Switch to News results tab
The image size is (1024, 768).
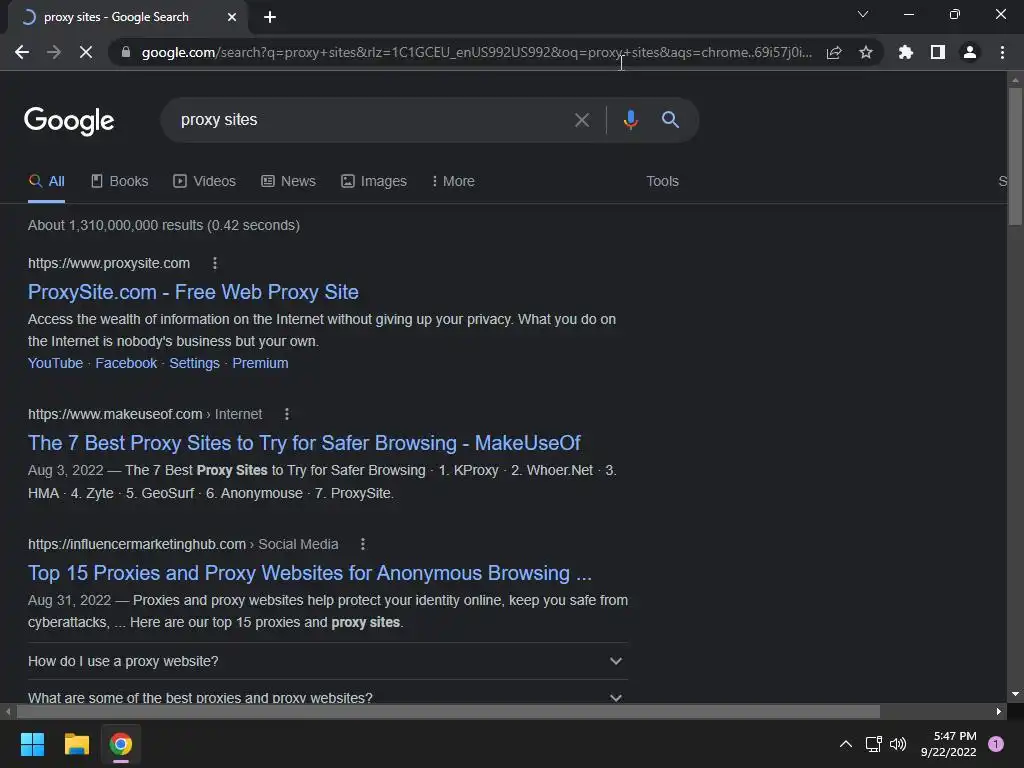pyautogui.click(x=289, y=182)
